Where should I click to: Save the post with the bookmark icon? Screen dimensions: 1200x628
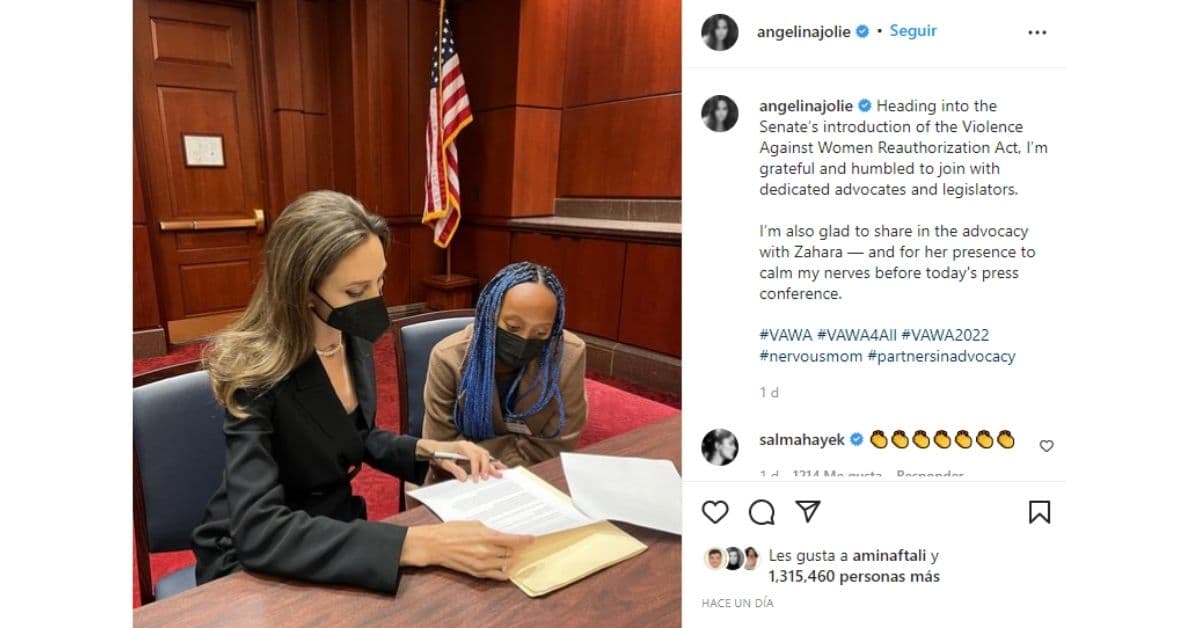pos(1039,512)
